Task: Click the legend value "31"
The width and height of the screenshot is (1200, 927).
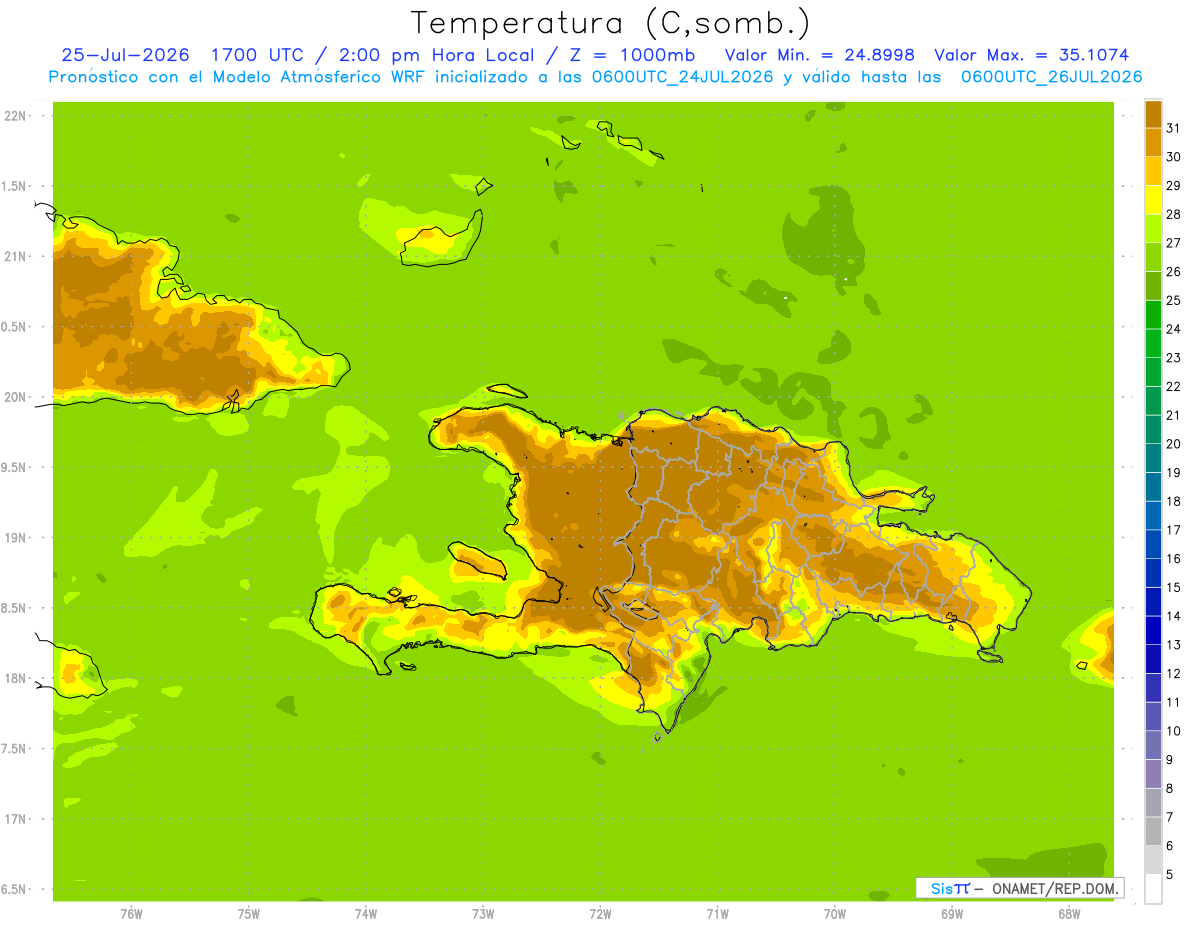Action: tap(1173, 128)
